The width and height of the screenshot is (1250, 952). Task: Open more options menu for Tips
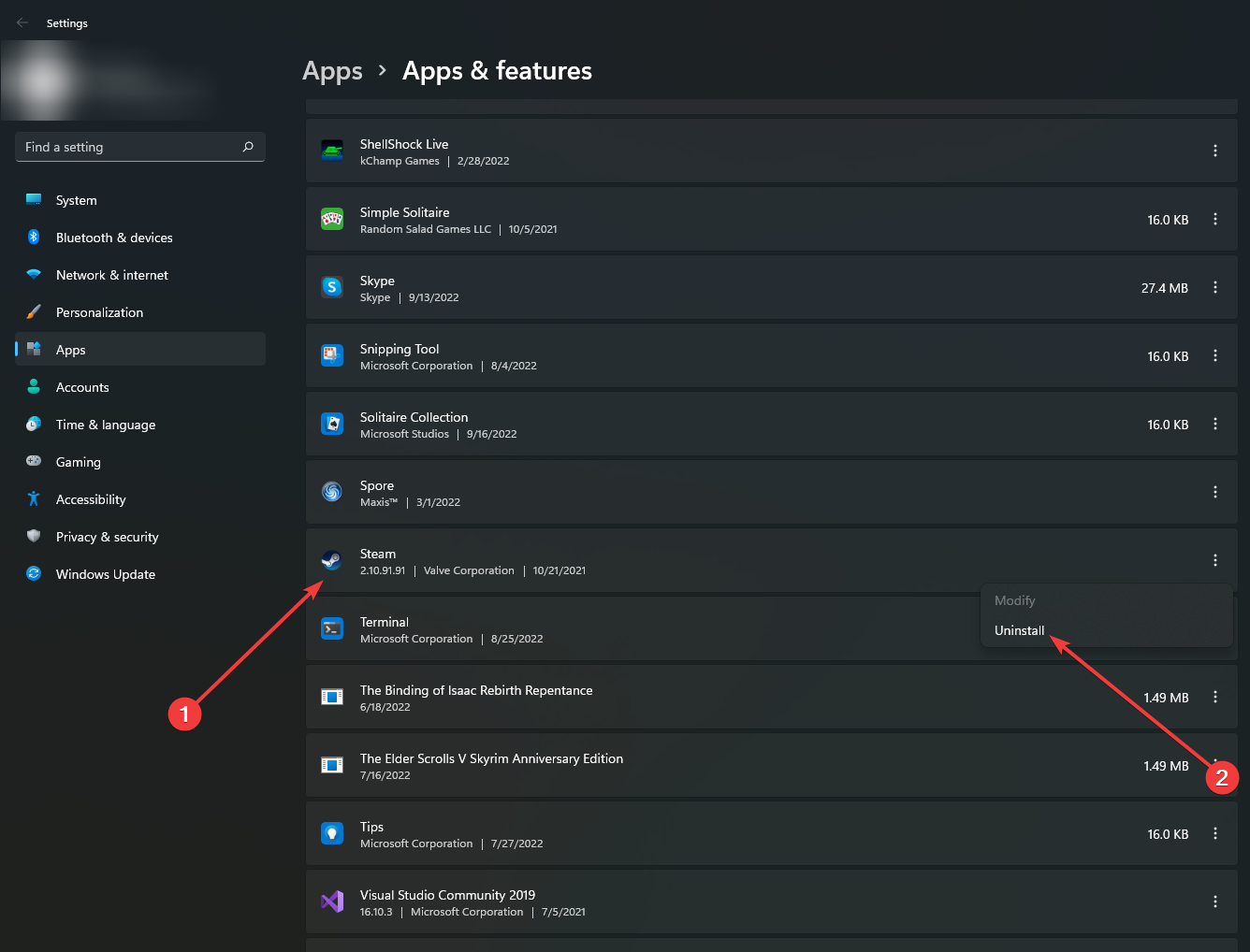pos(1215,833)
